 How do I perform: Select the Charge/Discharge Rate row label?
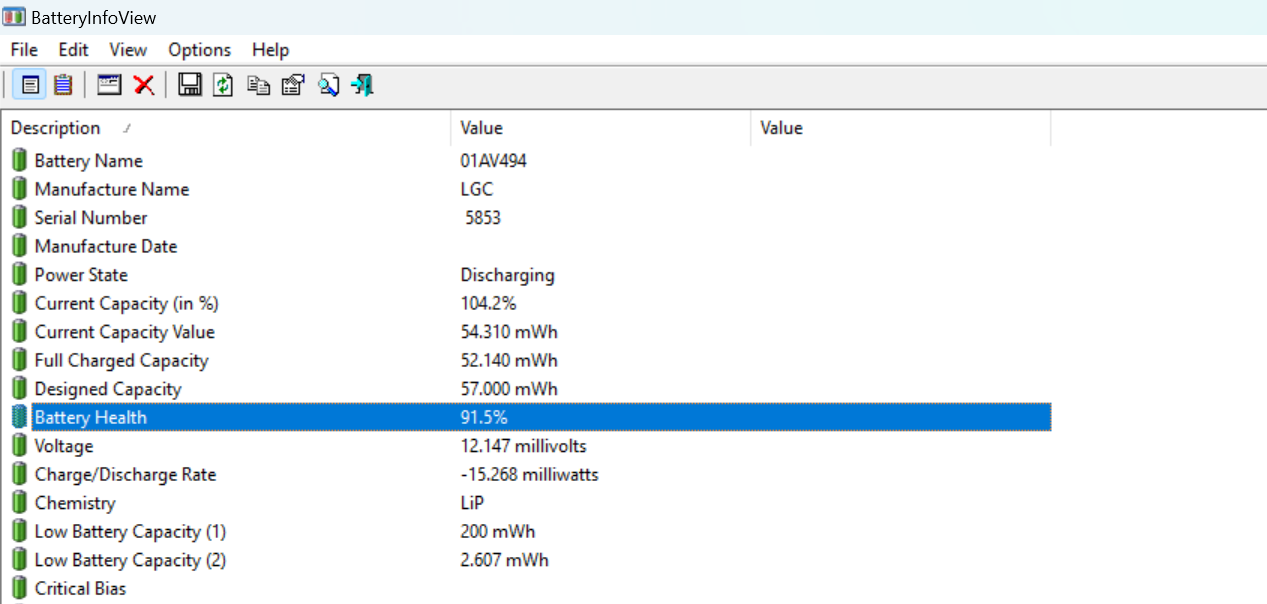coord(125,474)
